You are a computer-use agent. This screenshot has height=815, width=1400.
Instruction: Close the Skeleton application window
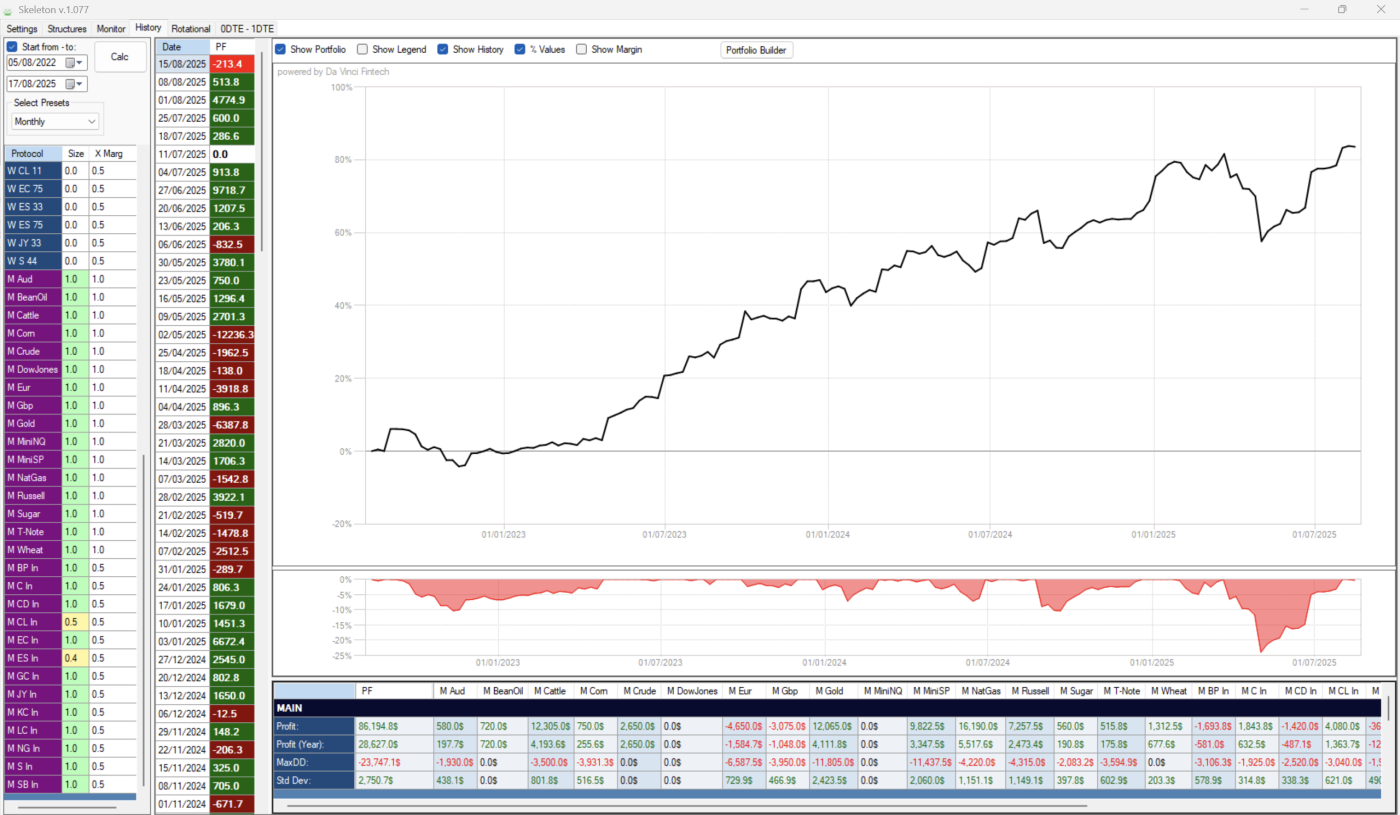click(1384, 9)
